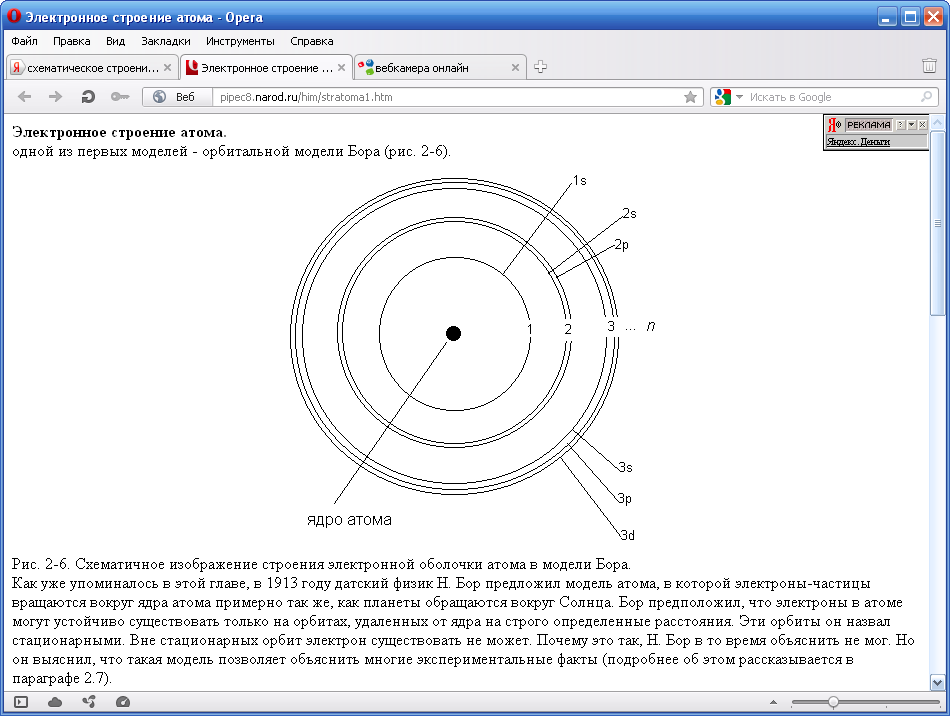Click the vertical scrollbar up arrow
The image size is (950, 716).
point(937,123)
